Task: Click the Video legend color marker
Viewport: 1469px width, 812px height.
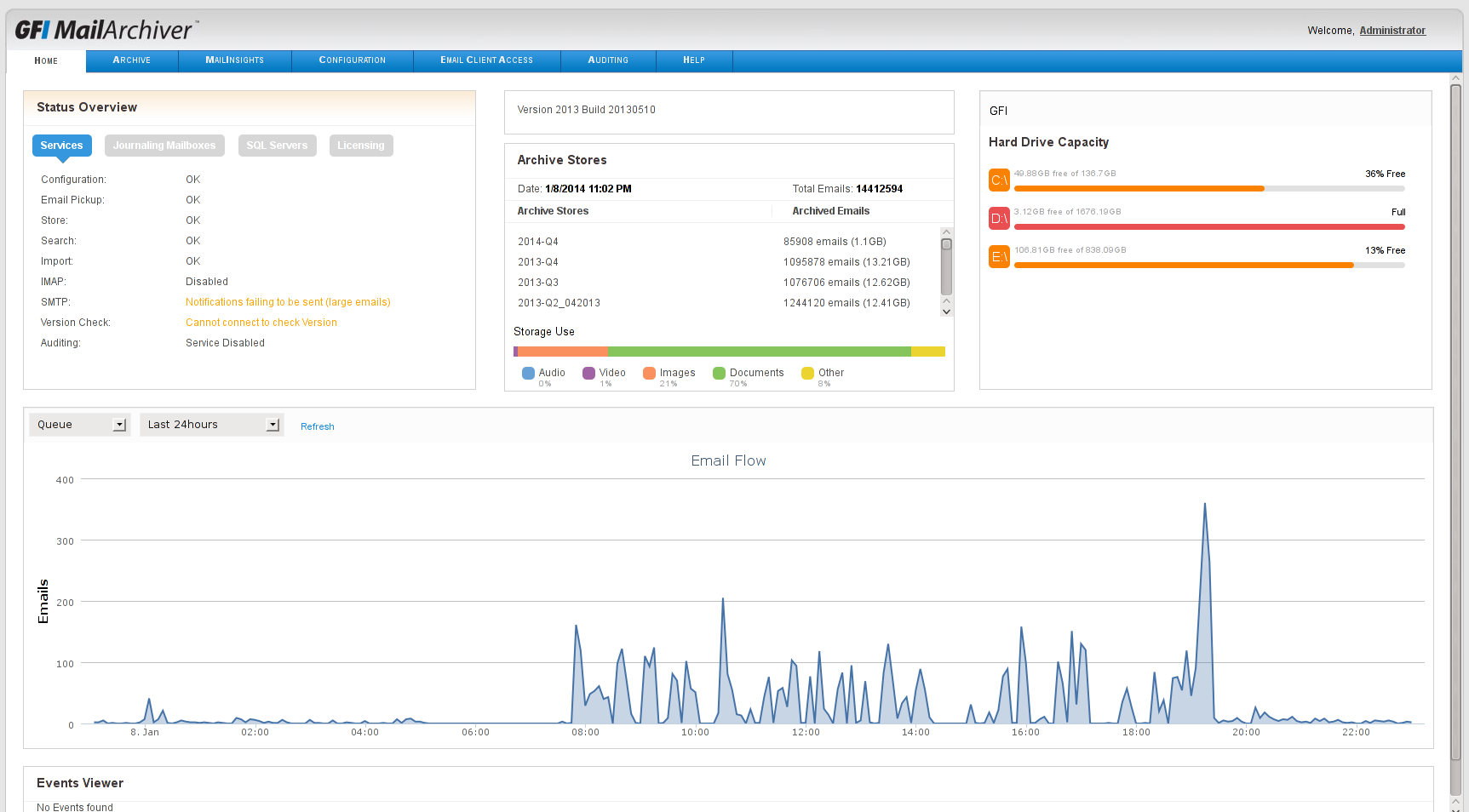Action: tap(588, 373)
